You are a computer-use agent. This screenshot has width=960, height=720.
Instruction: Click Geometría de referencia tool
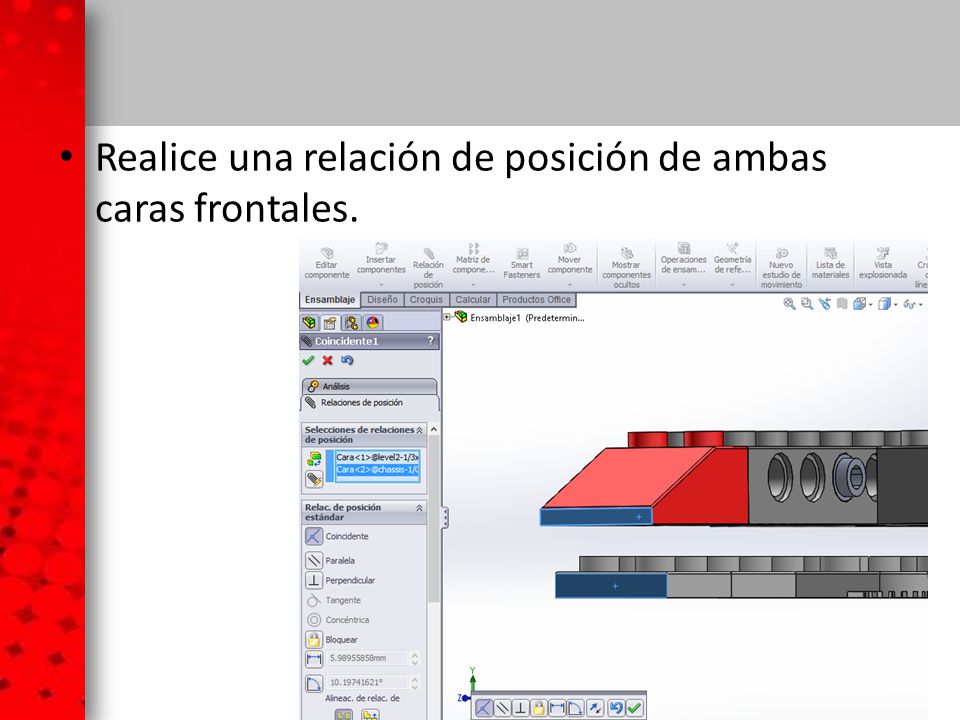[x=732, y=258]
